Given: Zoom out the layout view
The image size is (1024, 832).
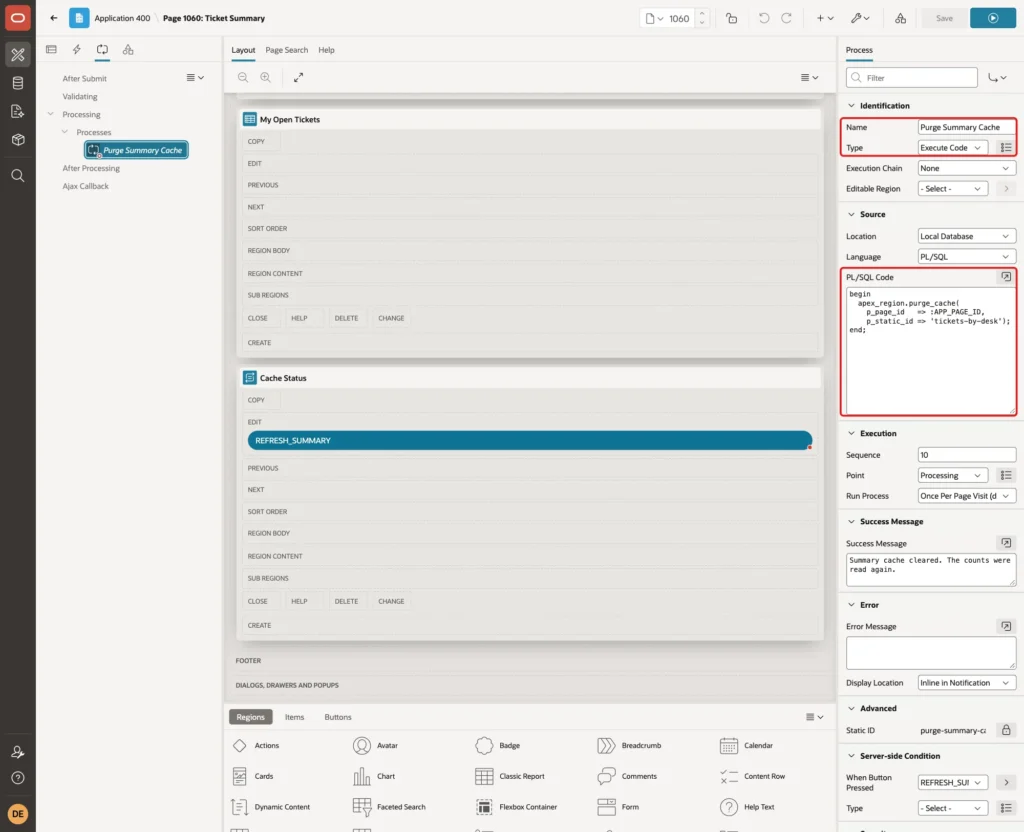Looking at the screenshot, I should [243, 77].
